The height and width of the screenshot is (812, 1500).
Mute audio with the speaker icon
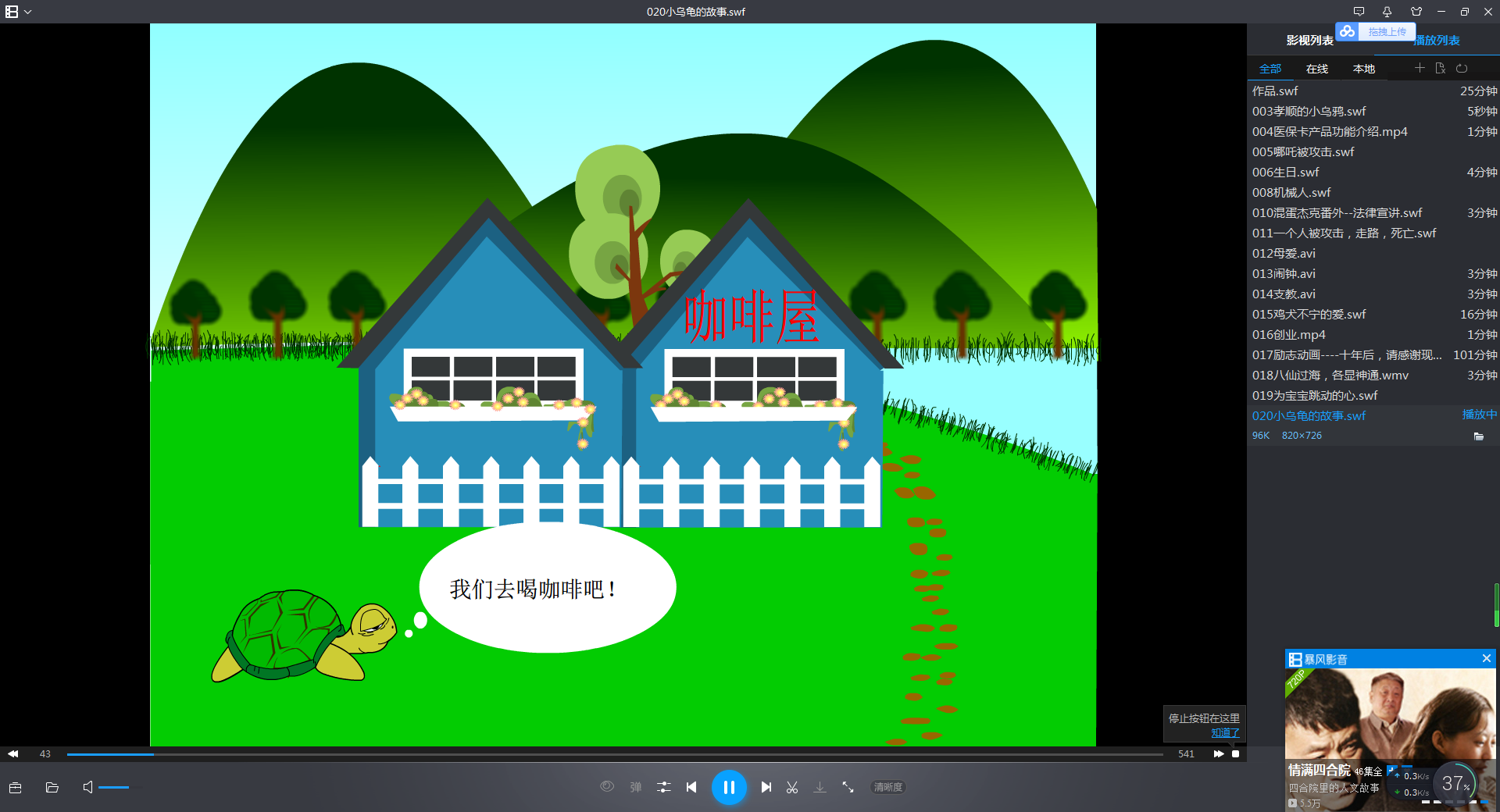click(x=87, y=787)
